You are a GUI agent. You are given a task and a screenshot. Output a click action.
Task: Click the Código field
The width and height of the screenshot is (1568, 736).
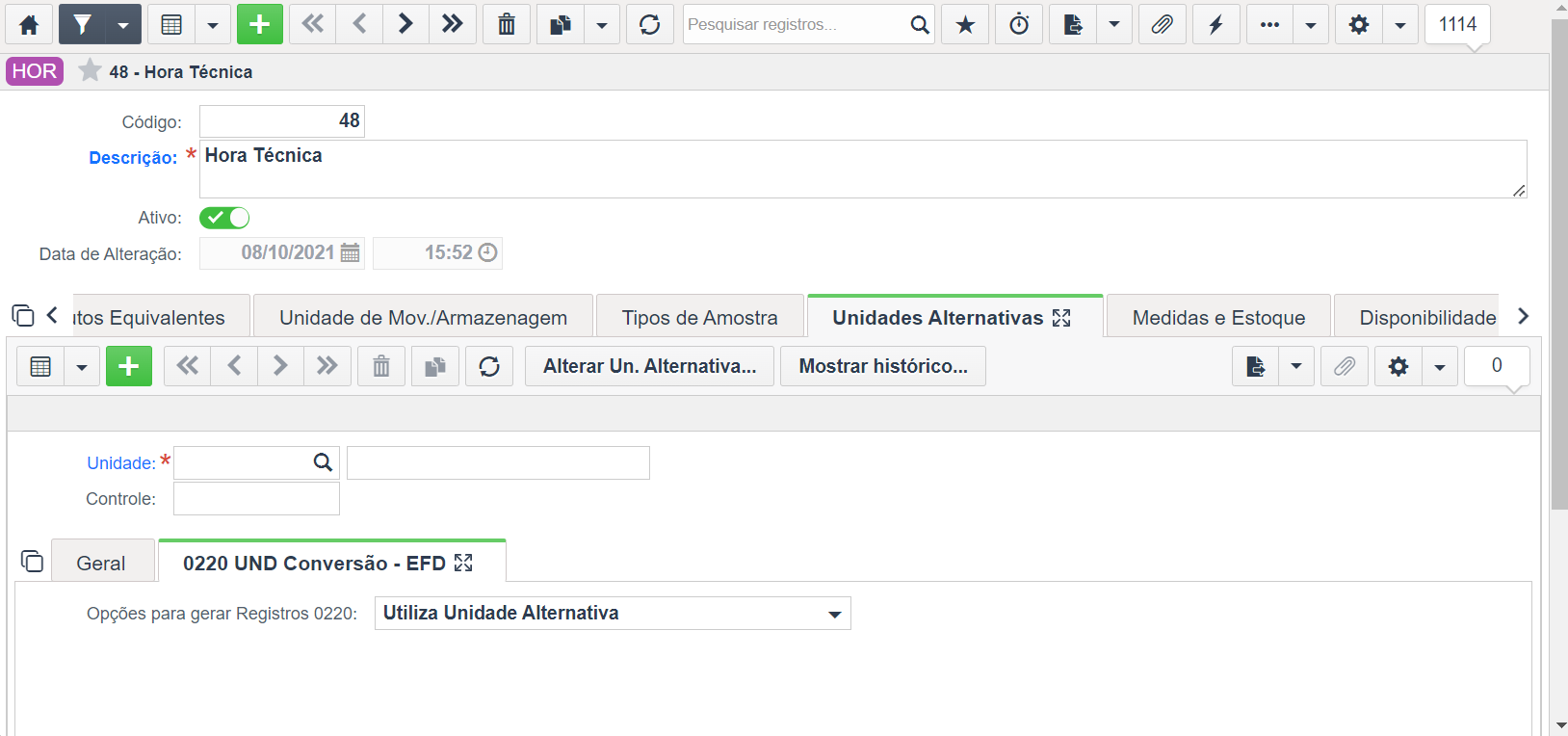pos(282,121)
